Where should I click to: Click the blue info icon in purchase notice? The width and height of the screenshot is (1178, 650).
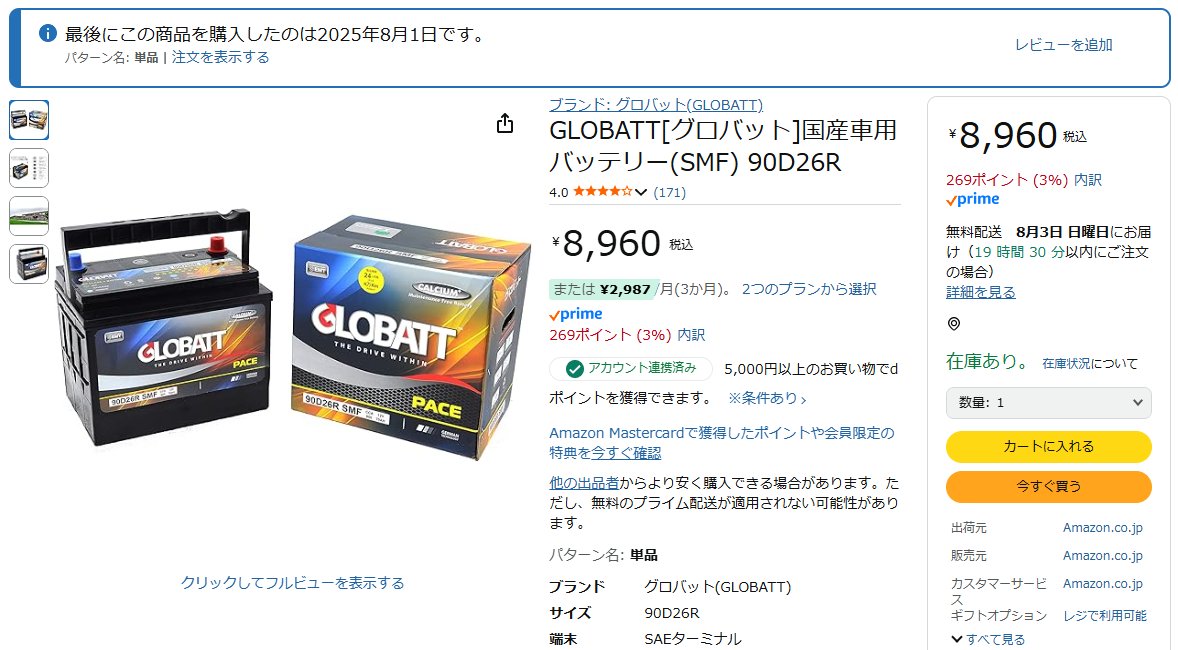point(47,33)
